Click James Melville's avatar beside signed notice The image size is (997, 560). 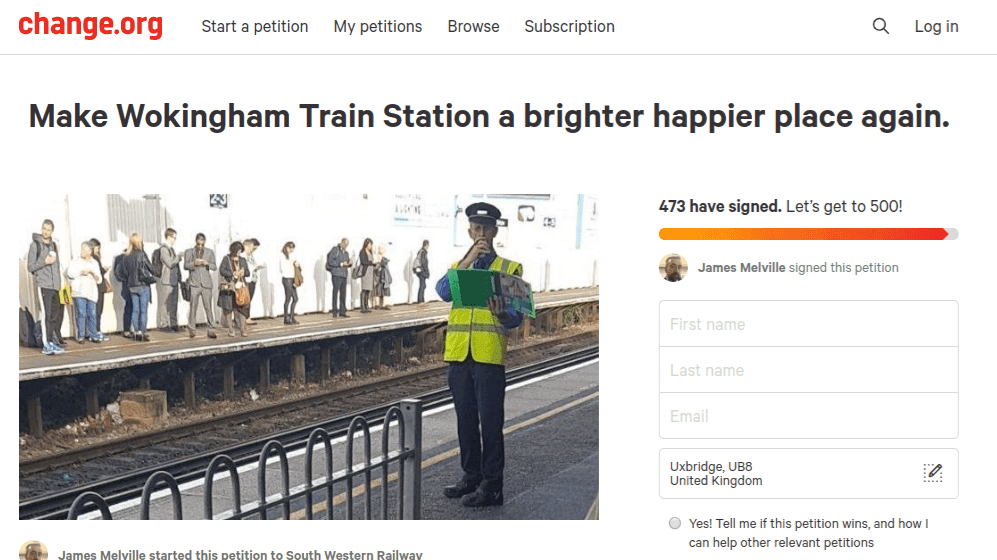(673, 267)
